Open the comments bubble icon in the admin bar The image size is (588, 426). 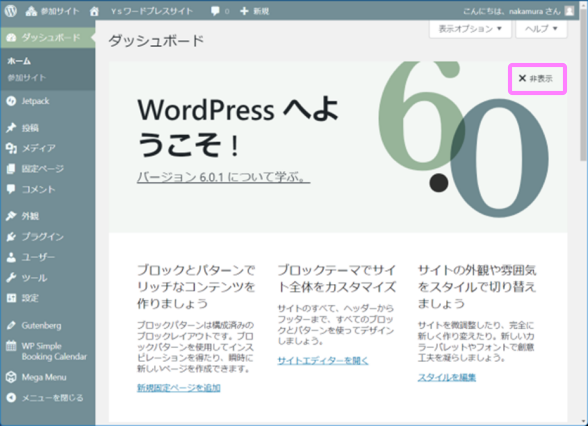(215, 11)
